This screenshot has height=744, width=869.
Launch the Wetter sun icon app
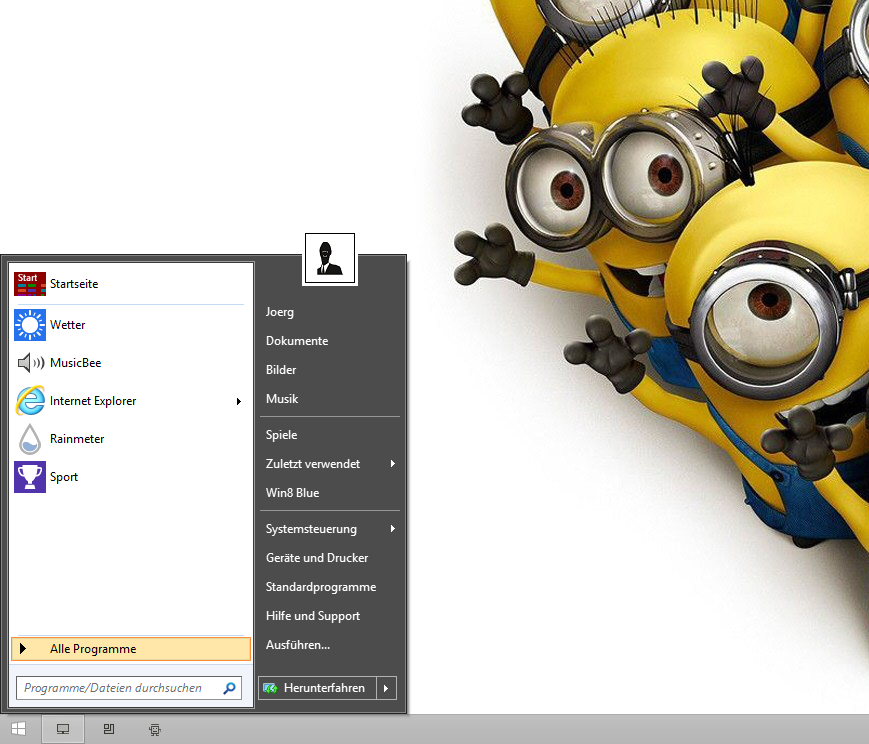coord(30,325)
